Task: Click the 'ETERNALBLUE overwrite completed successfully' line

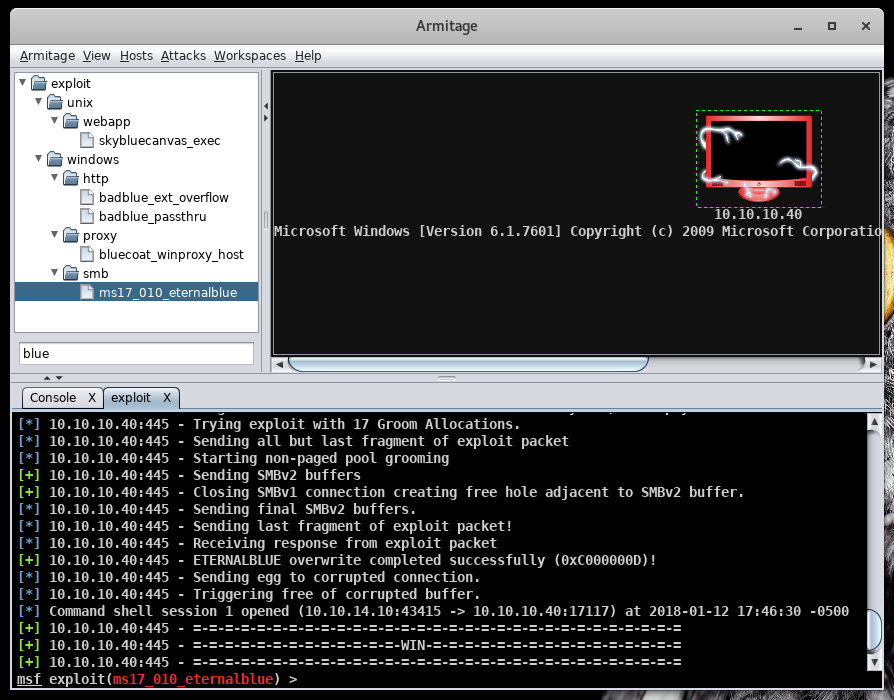Action: point(337,560)
